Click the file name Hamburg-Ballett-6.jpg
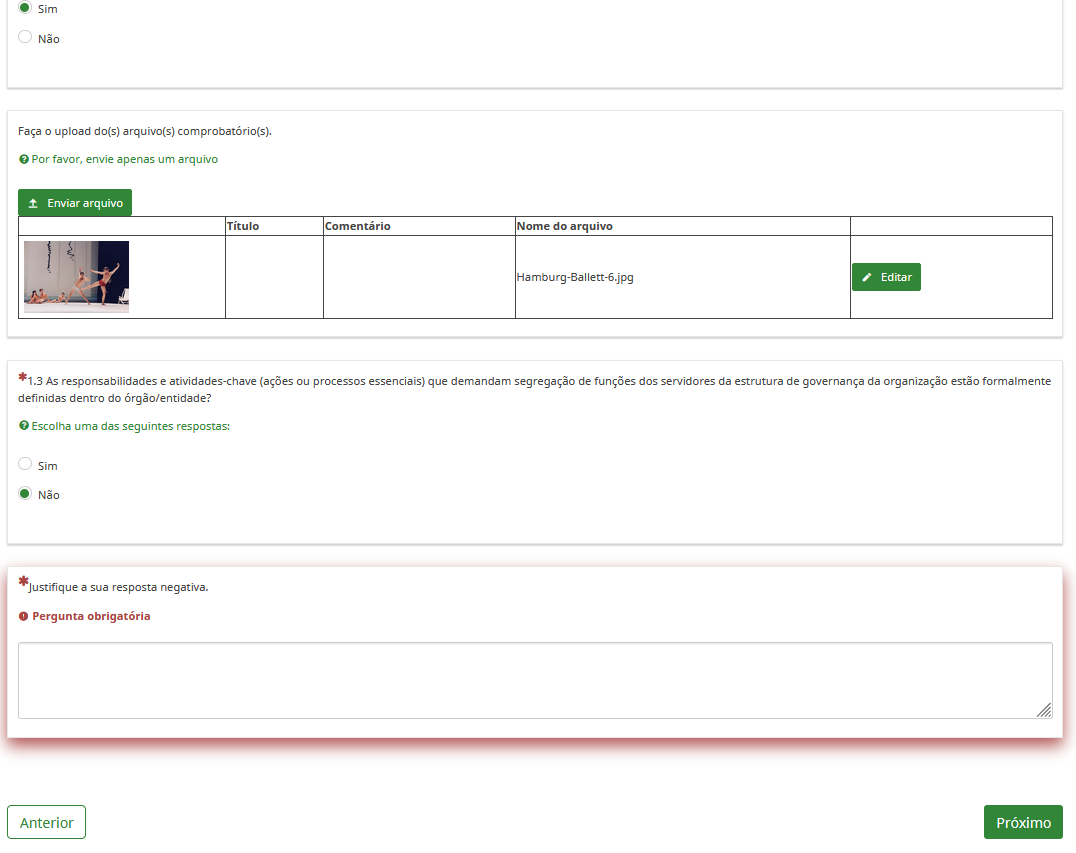This screenshot has width=1076, height=853. pyautogui.click(x=575, y=277)
